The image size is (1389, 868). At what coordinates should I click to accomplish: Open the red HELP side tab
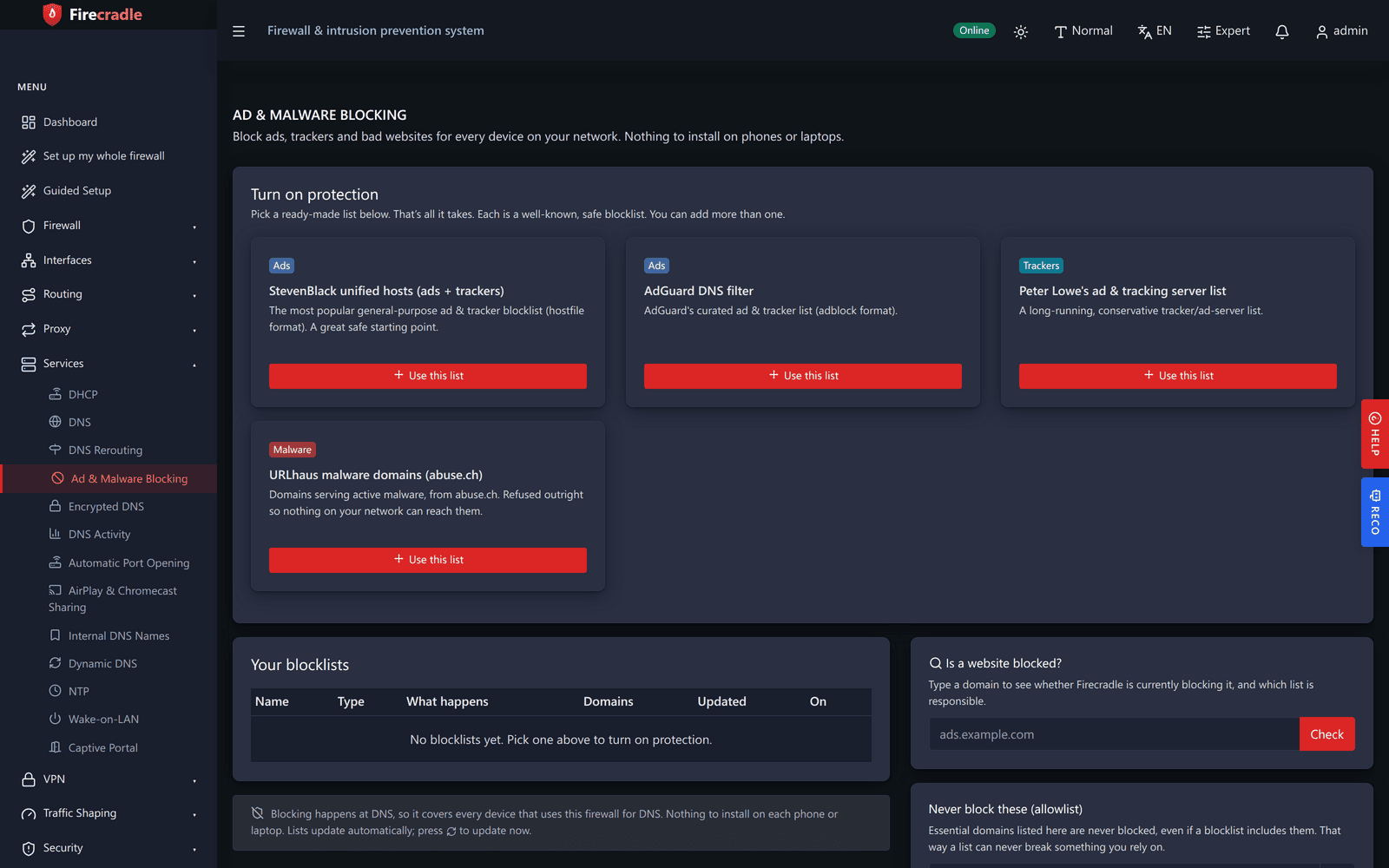coord(1375,434)
